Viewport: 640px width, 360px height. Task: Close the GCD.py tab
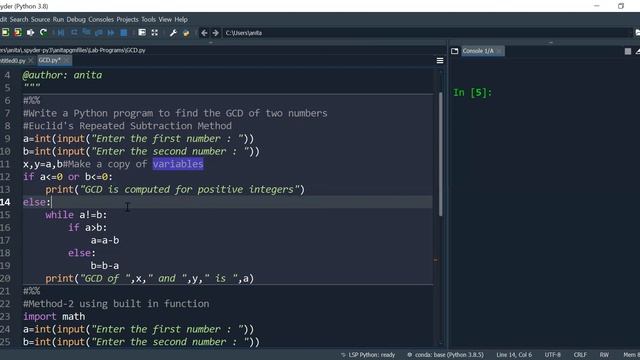(67, 60)
